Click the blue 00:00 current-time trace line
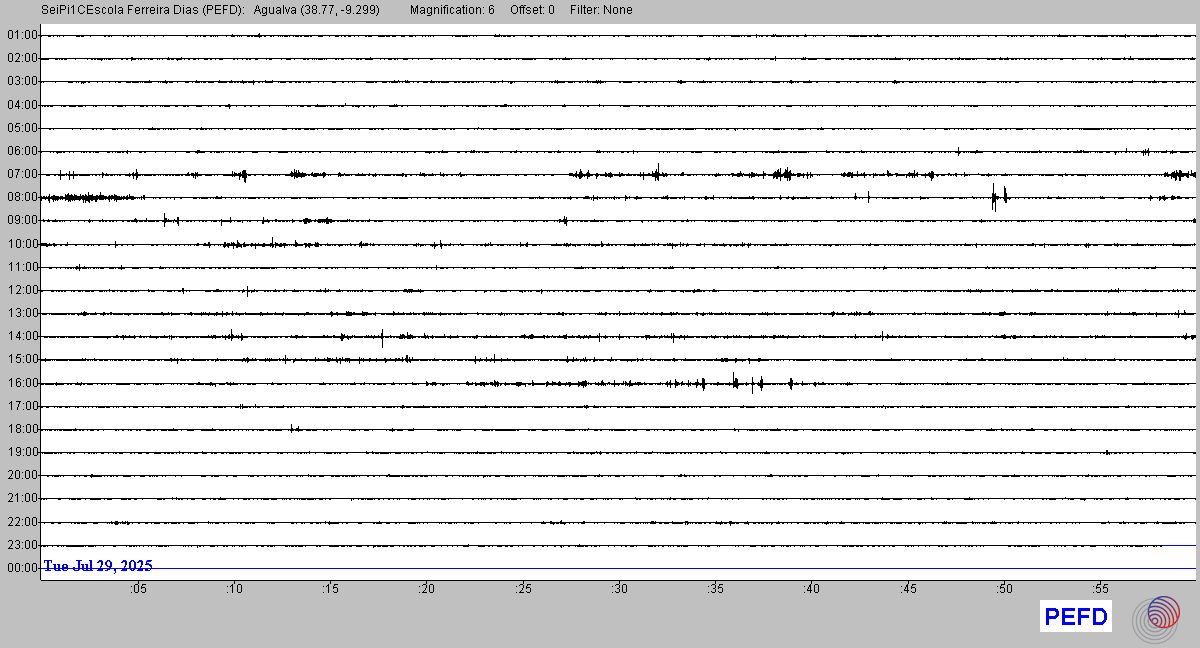 coord(619,568)
